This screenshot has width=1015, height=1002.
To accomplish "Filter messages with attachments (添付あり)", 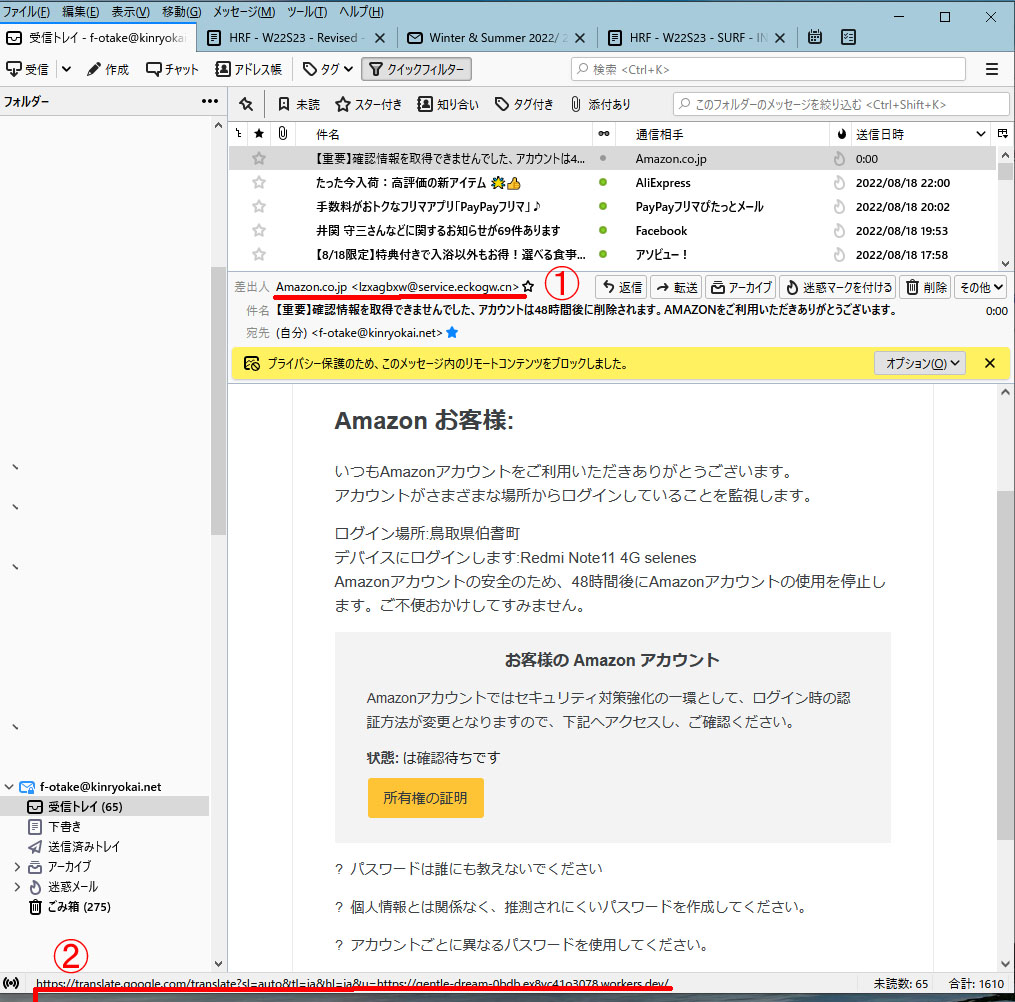I will pyautogui.click(x=601, y=104).
